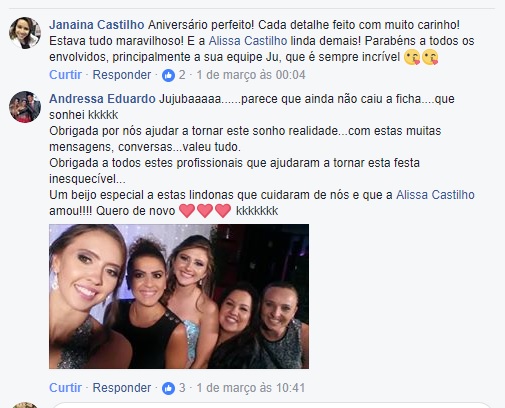Viewport: 505px width, 408px height.
Task: Click the number 2 likes count
Action: pos(182,75)
